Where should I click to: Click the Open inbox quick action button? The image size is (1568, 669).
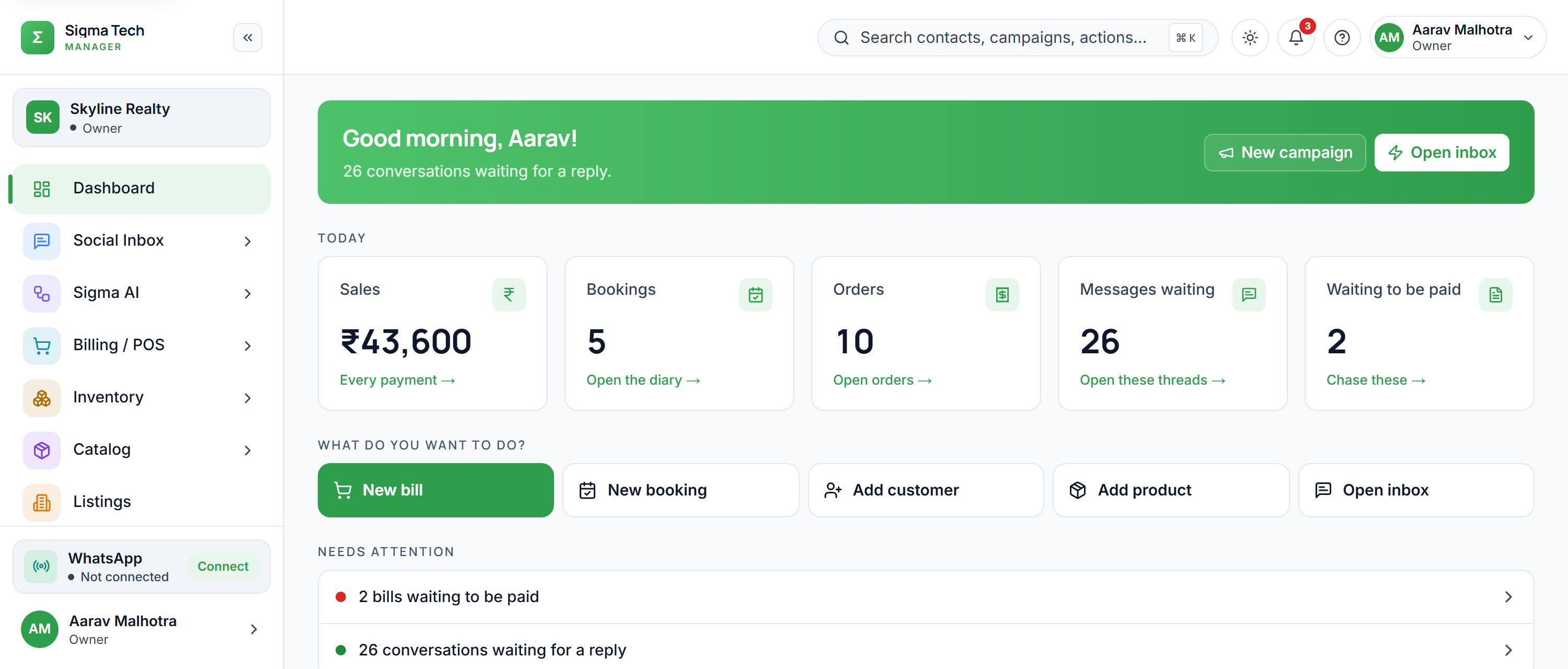(x=1416, y=490)
